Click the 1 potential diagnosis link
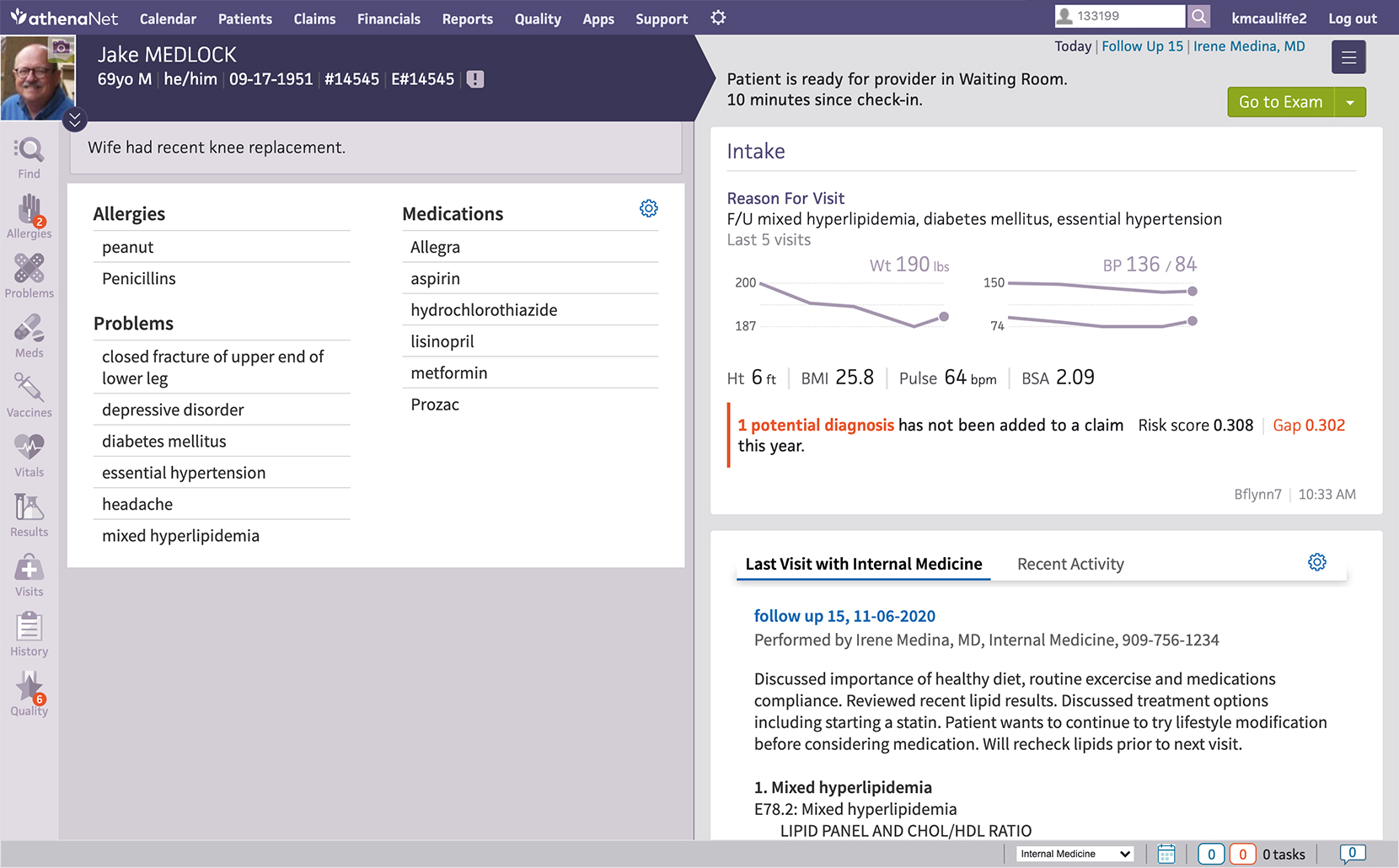 point(816,425)
